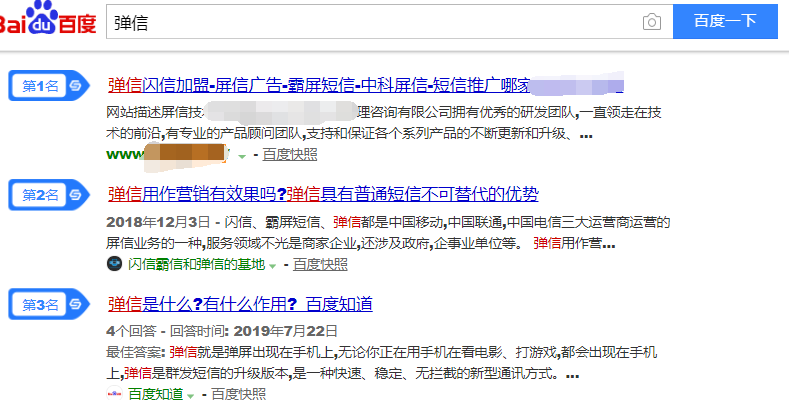Screen dimensions: 789x400
Task: Expand dropdown arrow beside 百度知道 source
Action: [190, 395]
